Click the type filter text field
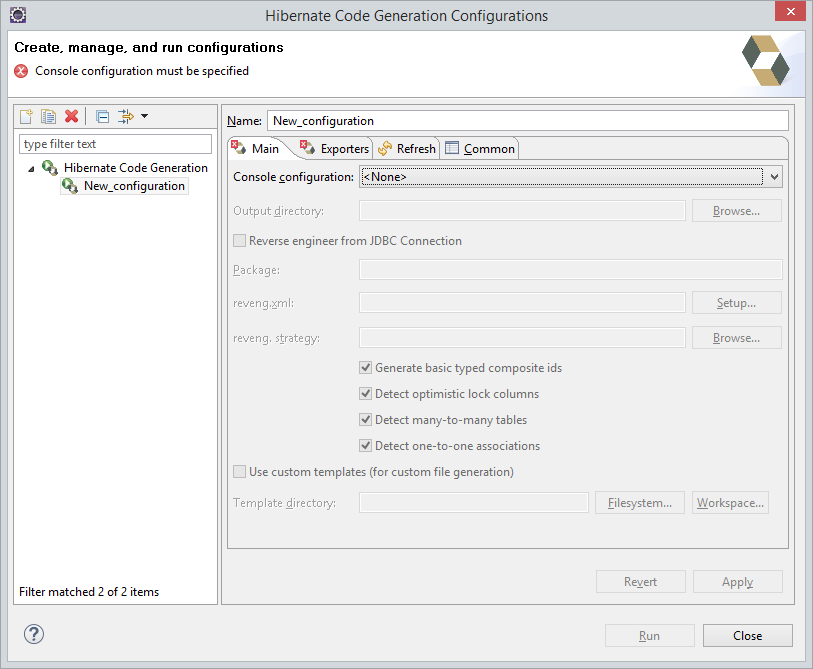 pyautogui.click(x=115, y=144)
